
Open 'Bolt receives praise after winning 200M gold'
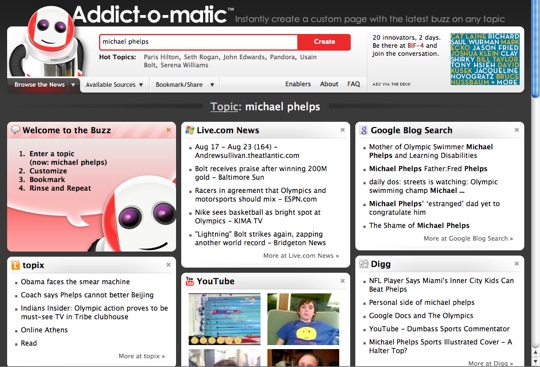pos(261,173)
